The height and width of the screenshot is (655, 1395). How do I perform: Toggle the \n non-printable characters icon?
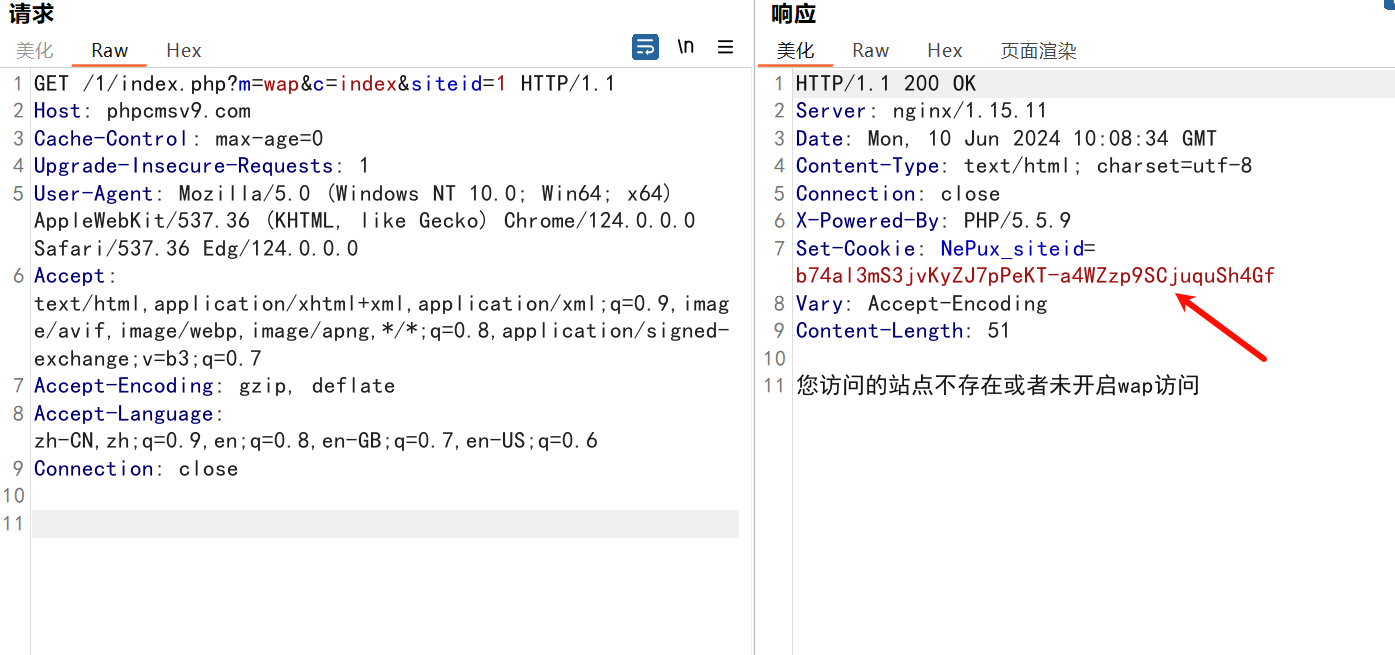(686, 47)
